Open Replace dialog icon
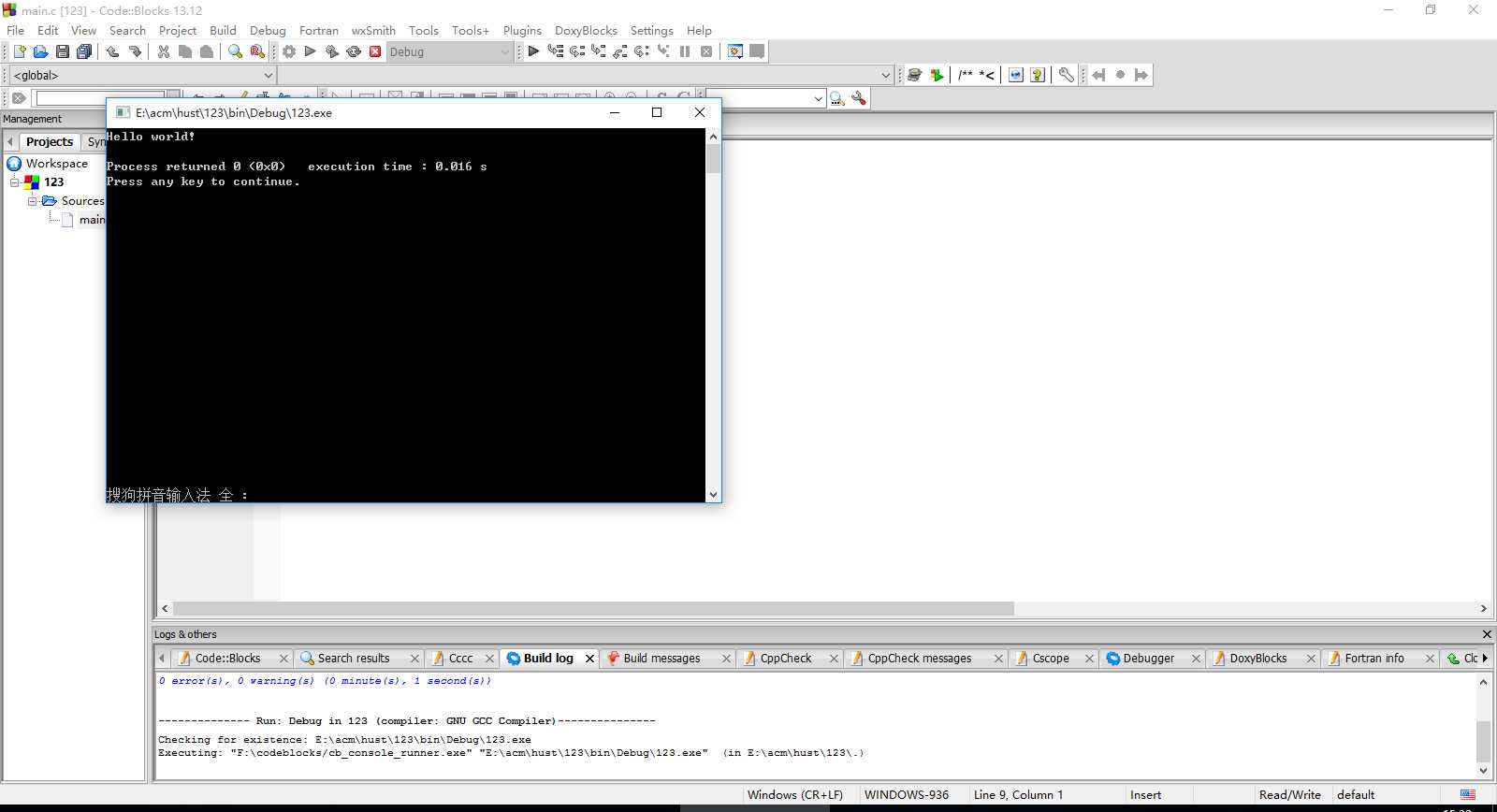Screen dimensions: 1497x812 pyautogui.click(x=257, y=51)
